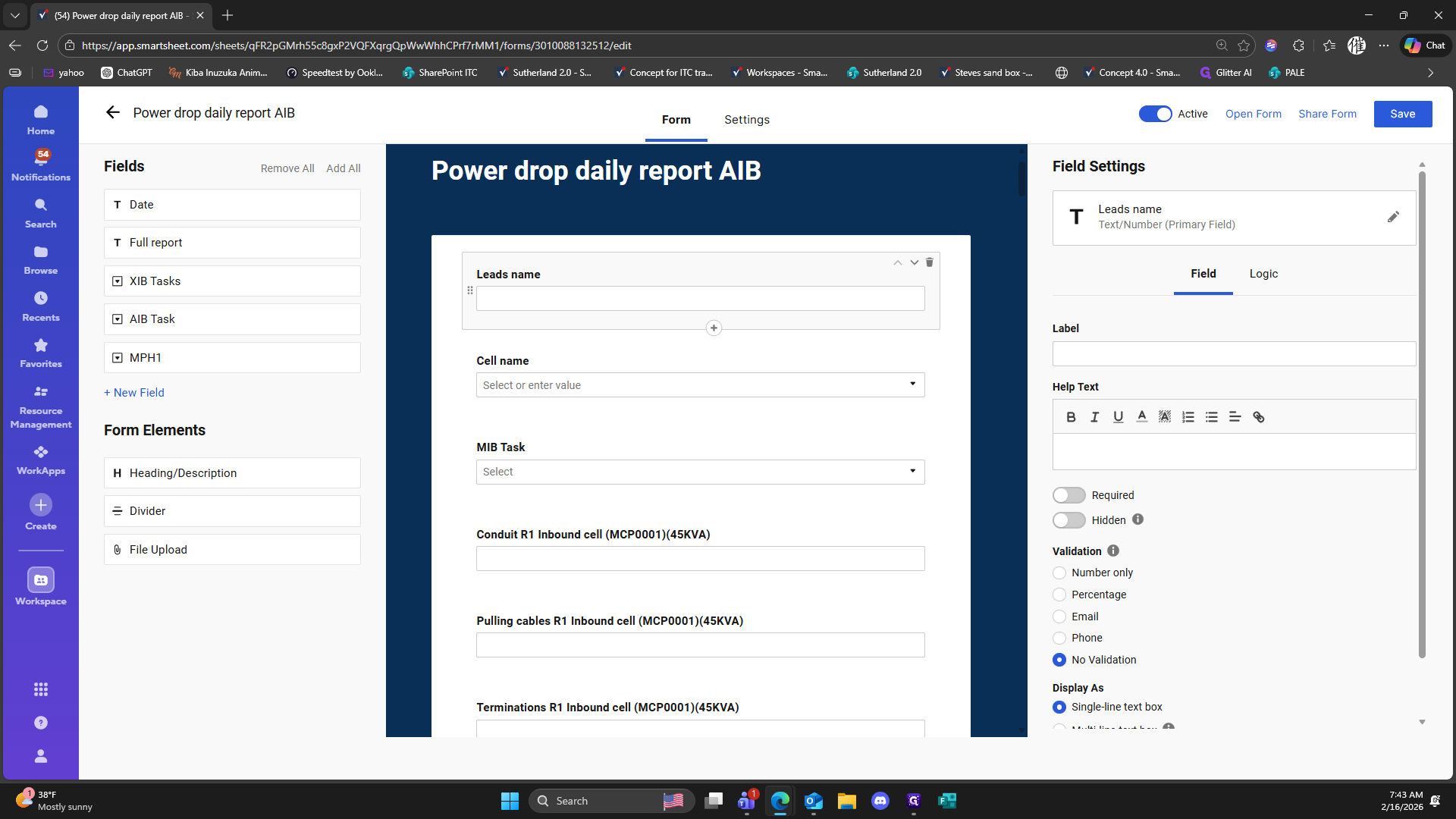Click the pencil edit icon for Leads name
Screen dimensions: 1456x819
[1393, 217]
